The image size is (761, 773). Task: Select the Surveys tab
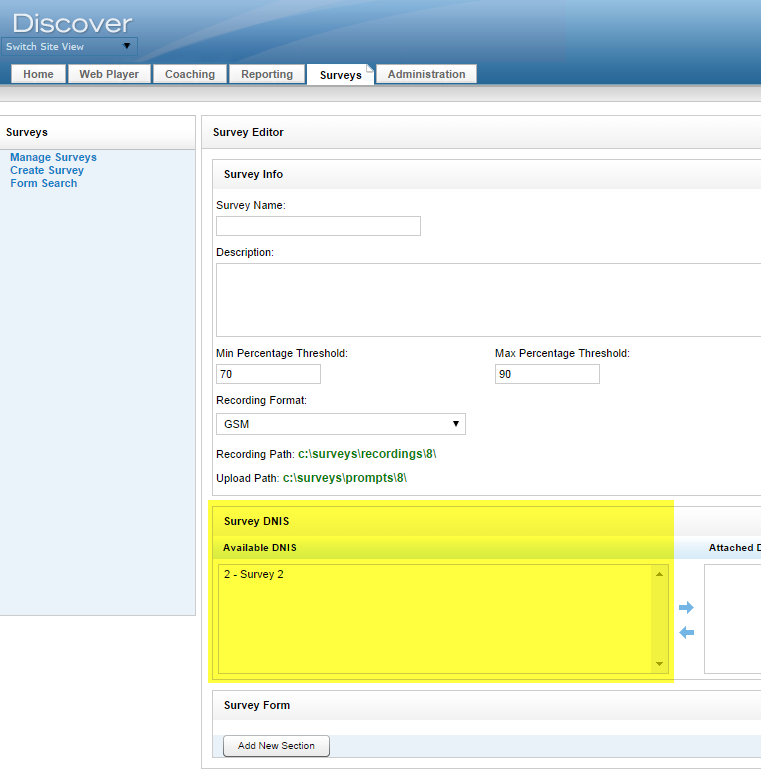[340, 75]
